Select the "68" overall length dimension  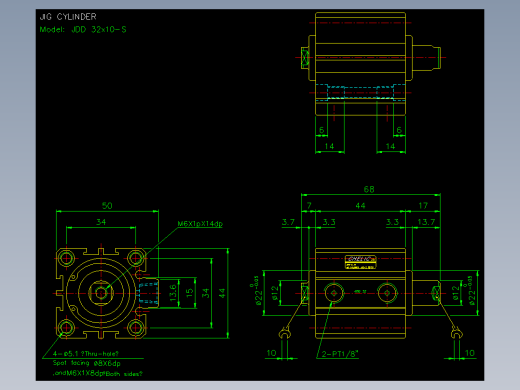click(369, 189)
